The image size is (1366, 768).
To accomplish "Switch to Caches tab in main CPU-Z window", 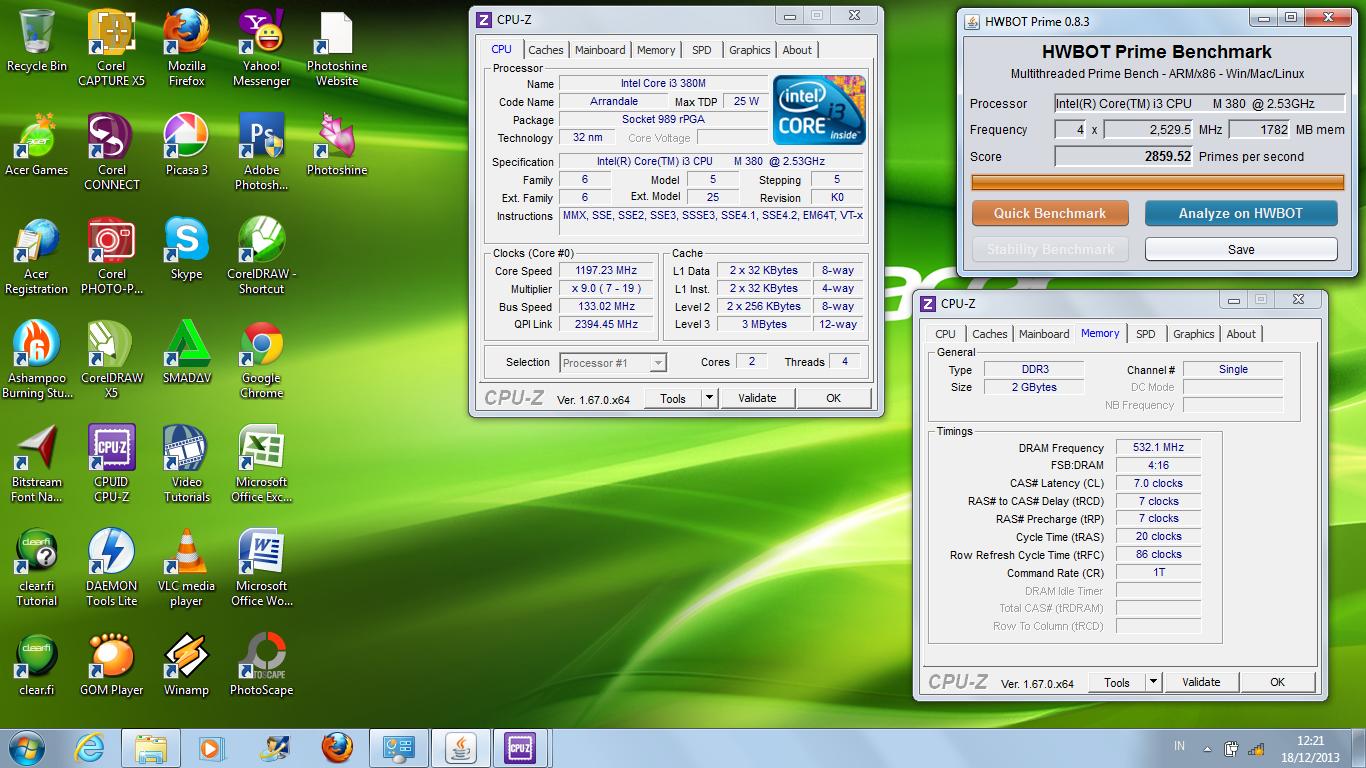I will coord(546,50).
